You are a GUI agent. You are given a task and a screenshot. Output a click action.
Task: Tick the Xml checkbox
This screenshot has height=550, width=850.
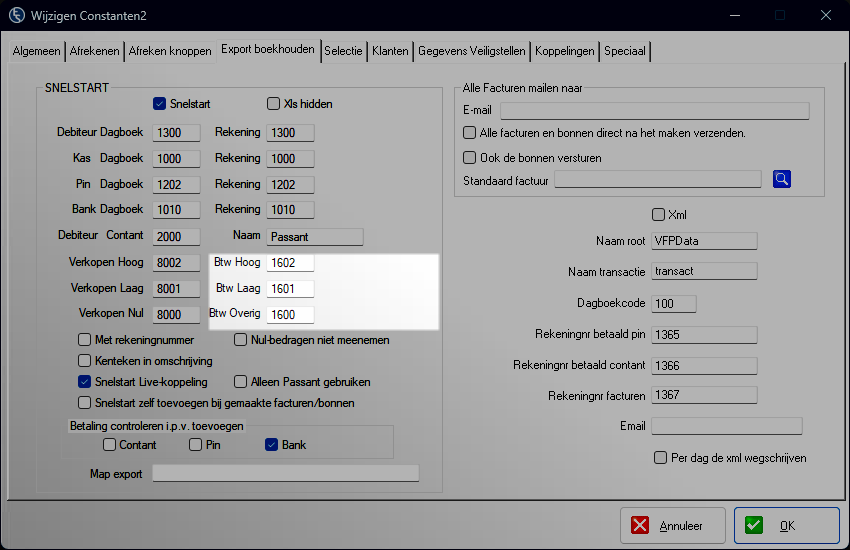[658, 214]
